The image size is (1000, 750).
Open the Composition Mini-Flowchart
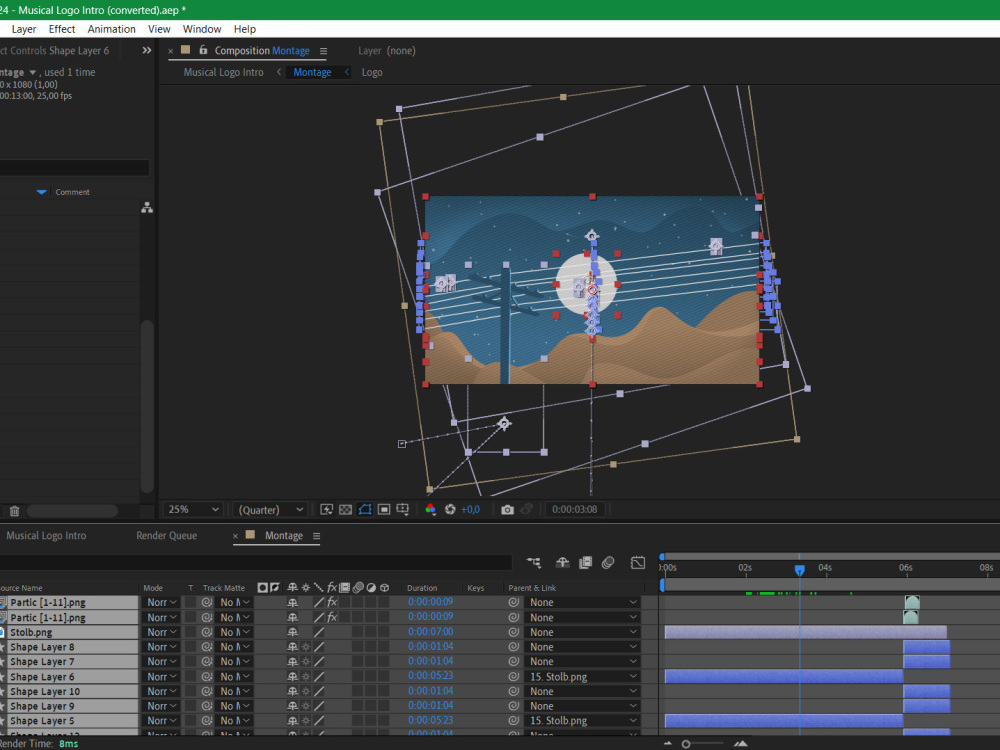(533, 562)
